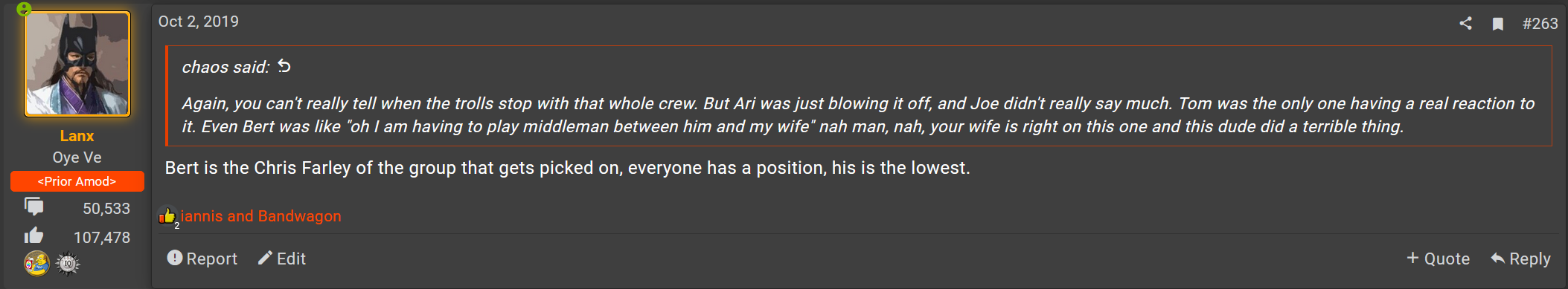
Task: Open post number #263 link
Action: (1540, 24)
